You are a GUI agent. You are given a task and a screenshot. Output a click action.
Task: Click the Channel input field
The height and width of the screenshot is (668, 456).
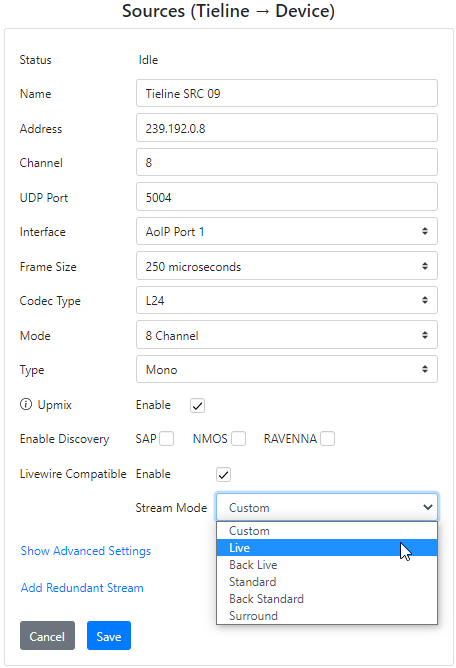pyautogui.click(x=287, y=162)
